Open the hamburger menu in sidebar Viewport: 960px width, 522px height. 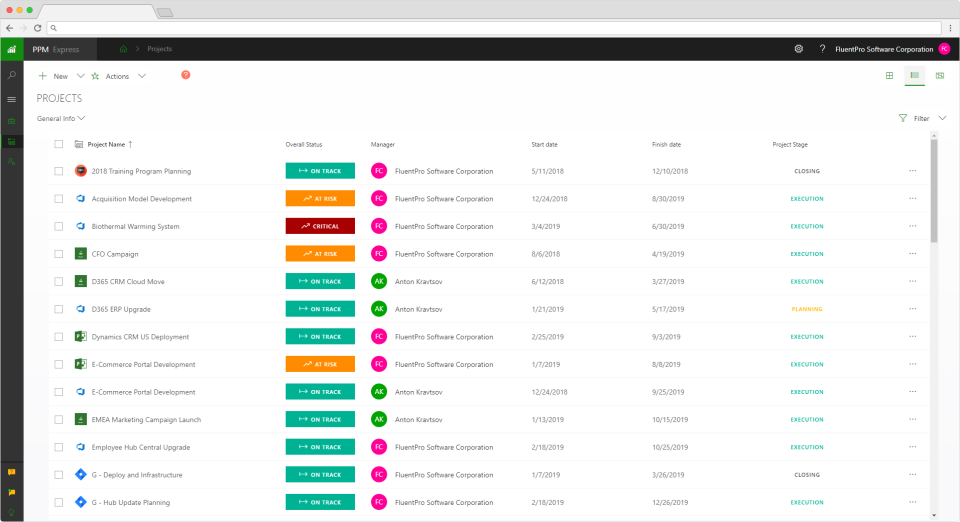tap(12, 99)
